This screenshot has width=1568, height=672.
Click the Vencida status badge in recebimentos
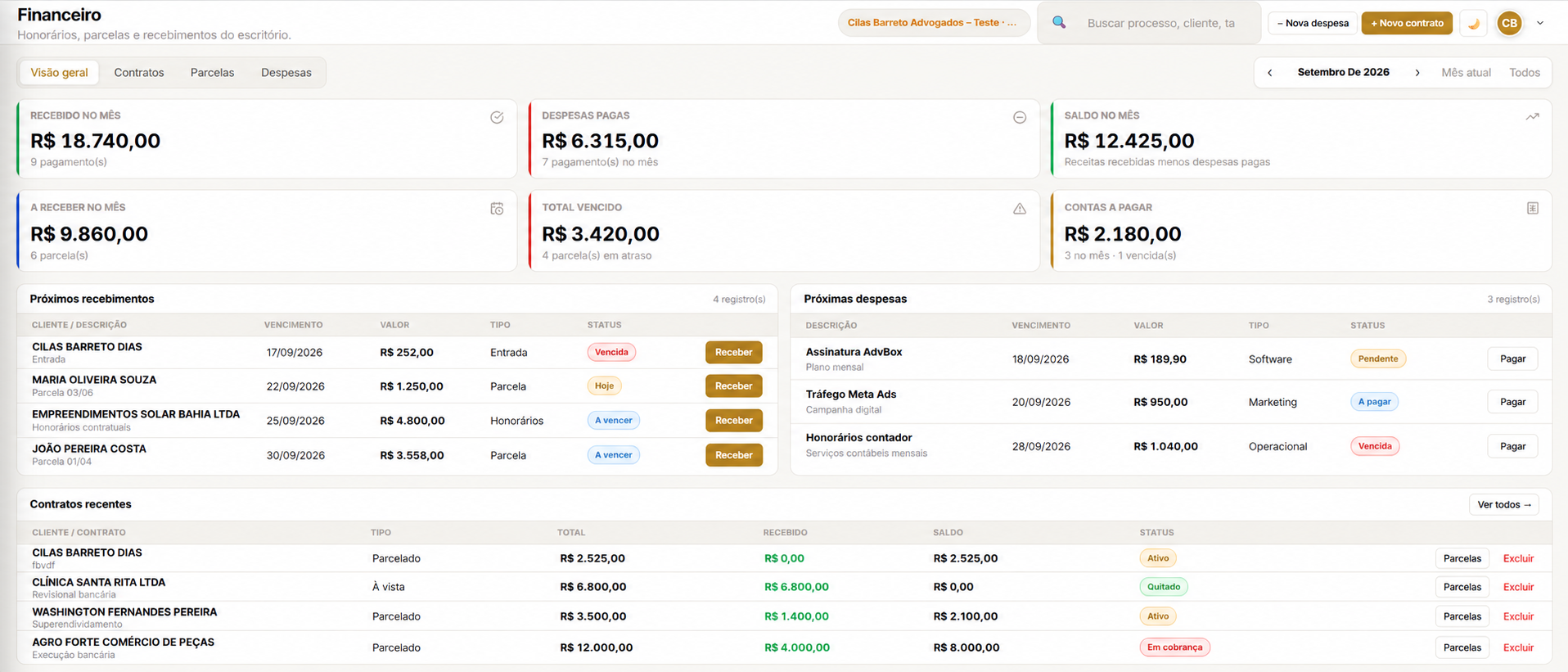611,352
